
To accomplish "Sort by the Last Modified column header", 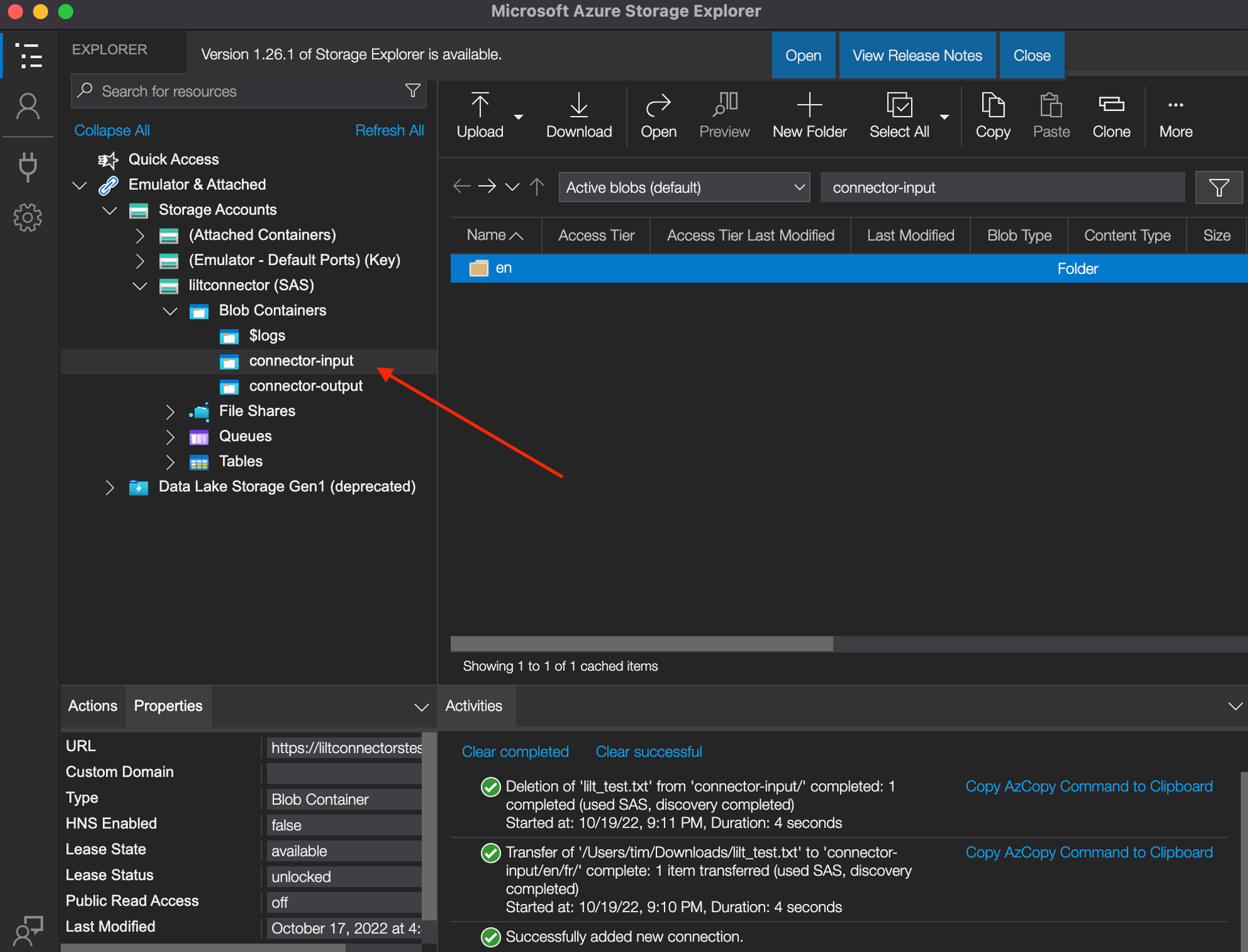I will [x=910, y=235].
